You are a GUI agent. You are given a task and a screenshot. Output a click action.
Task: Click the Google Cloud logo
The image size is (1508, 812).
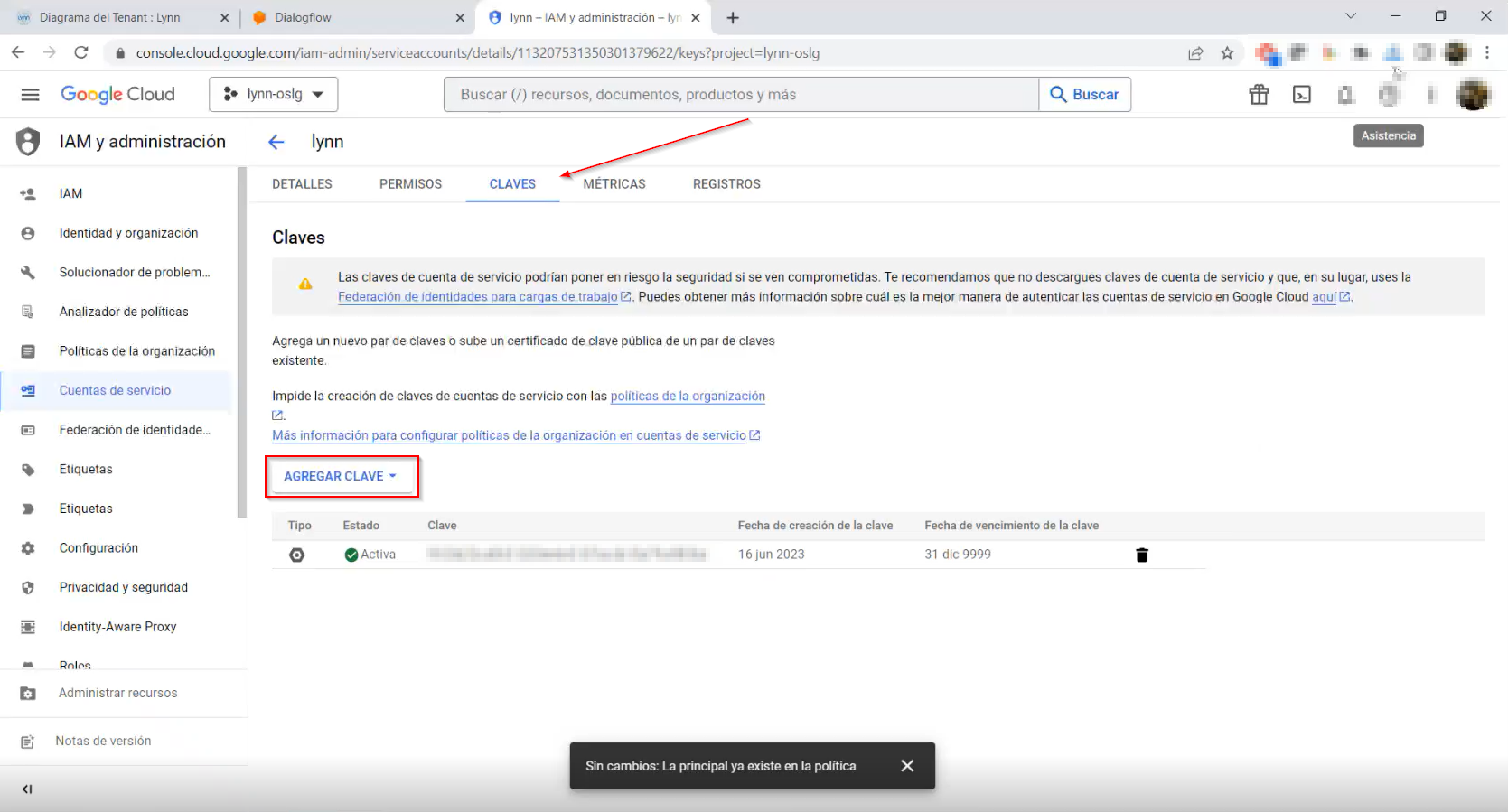(x=117, y=95)
